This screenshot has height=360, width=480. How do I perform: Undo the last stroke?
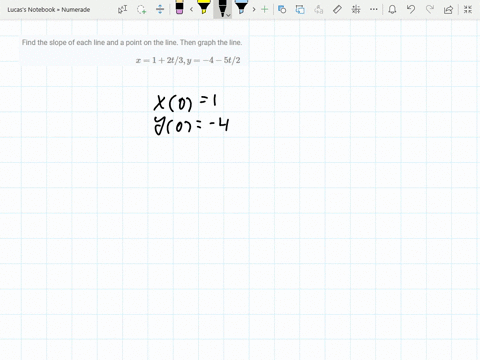411,9
